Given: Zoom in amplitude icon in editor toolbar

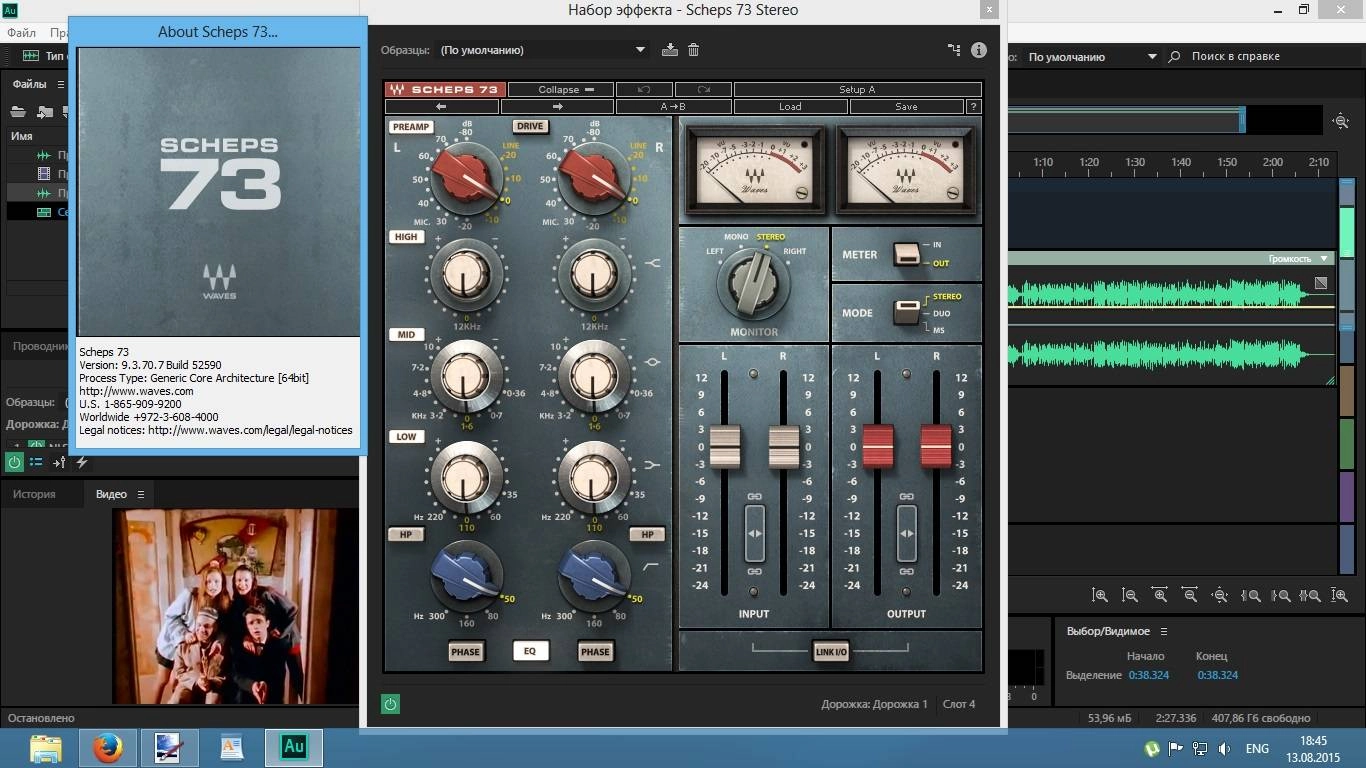Looking at the screenshot, I should [1100, 595].
